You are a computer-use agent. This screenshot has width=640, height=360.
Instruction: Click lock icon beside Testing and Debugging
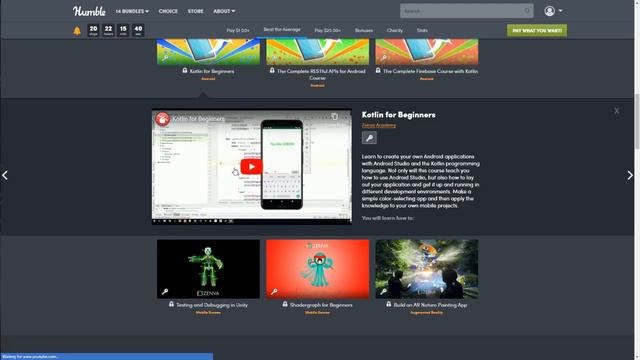pyautogui.click(x=171, y=304)
